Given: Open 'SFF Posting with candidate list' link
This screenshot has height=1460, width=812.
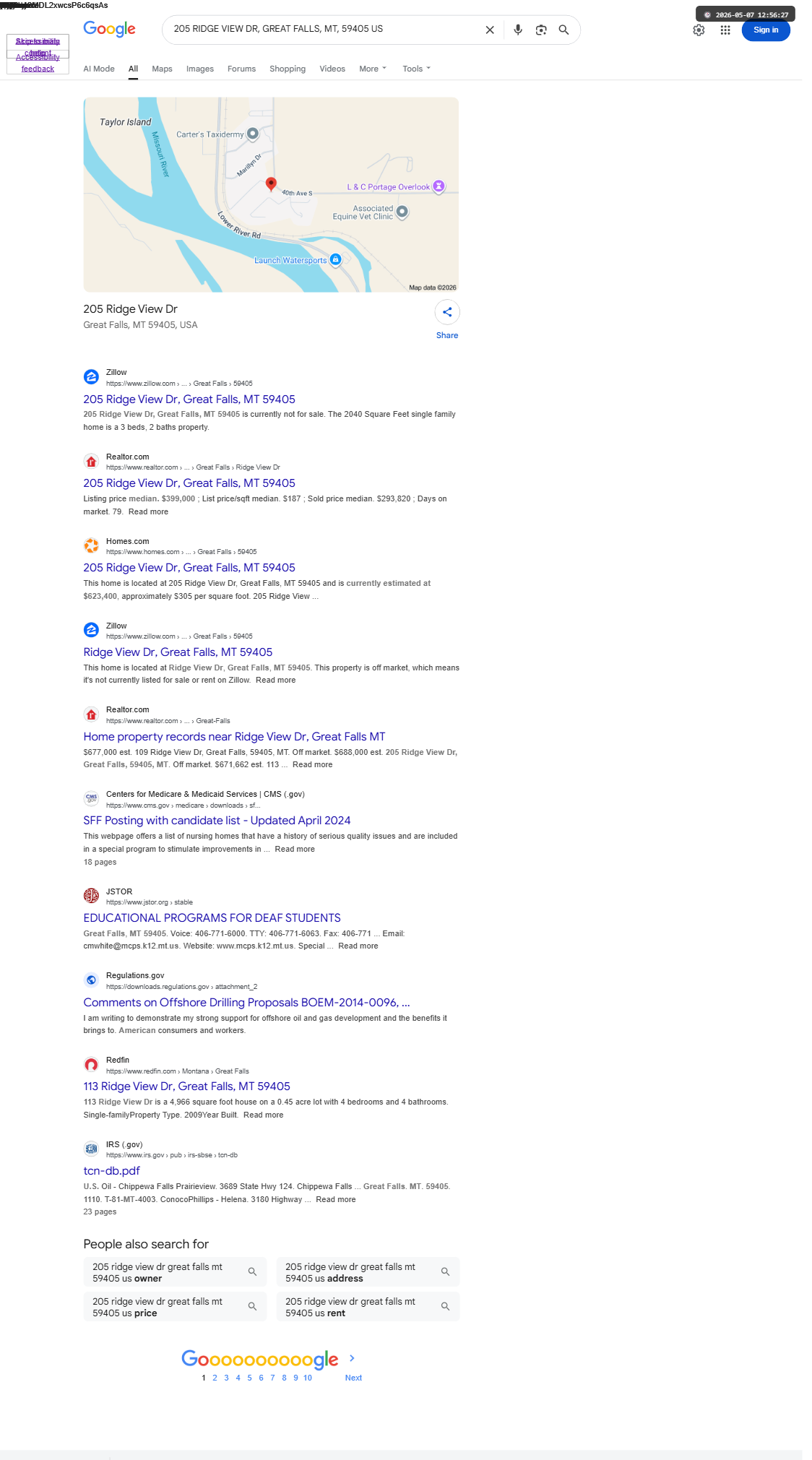Looking at the screenshot, I should (x=217, y=821).
